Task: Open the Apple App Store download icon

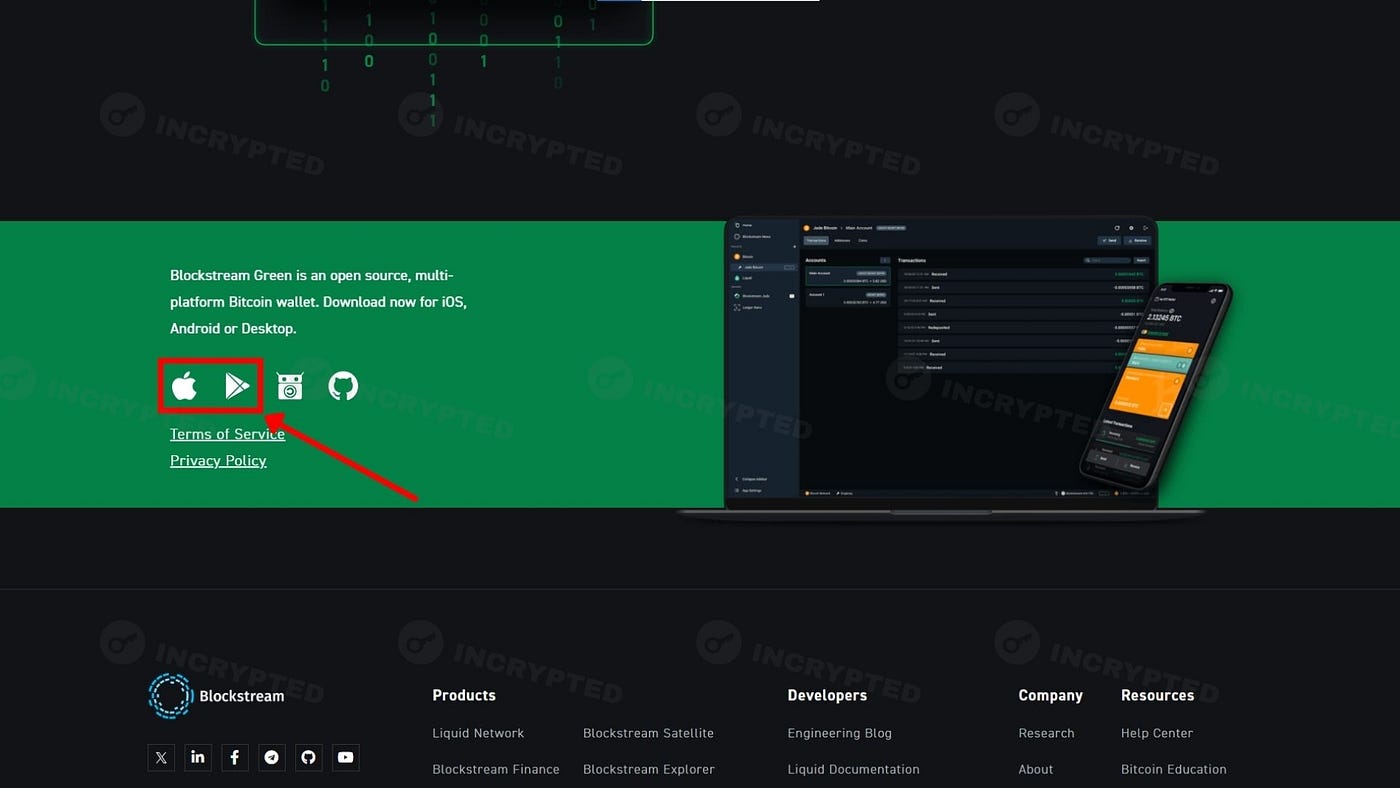Action: click(184, 386)
